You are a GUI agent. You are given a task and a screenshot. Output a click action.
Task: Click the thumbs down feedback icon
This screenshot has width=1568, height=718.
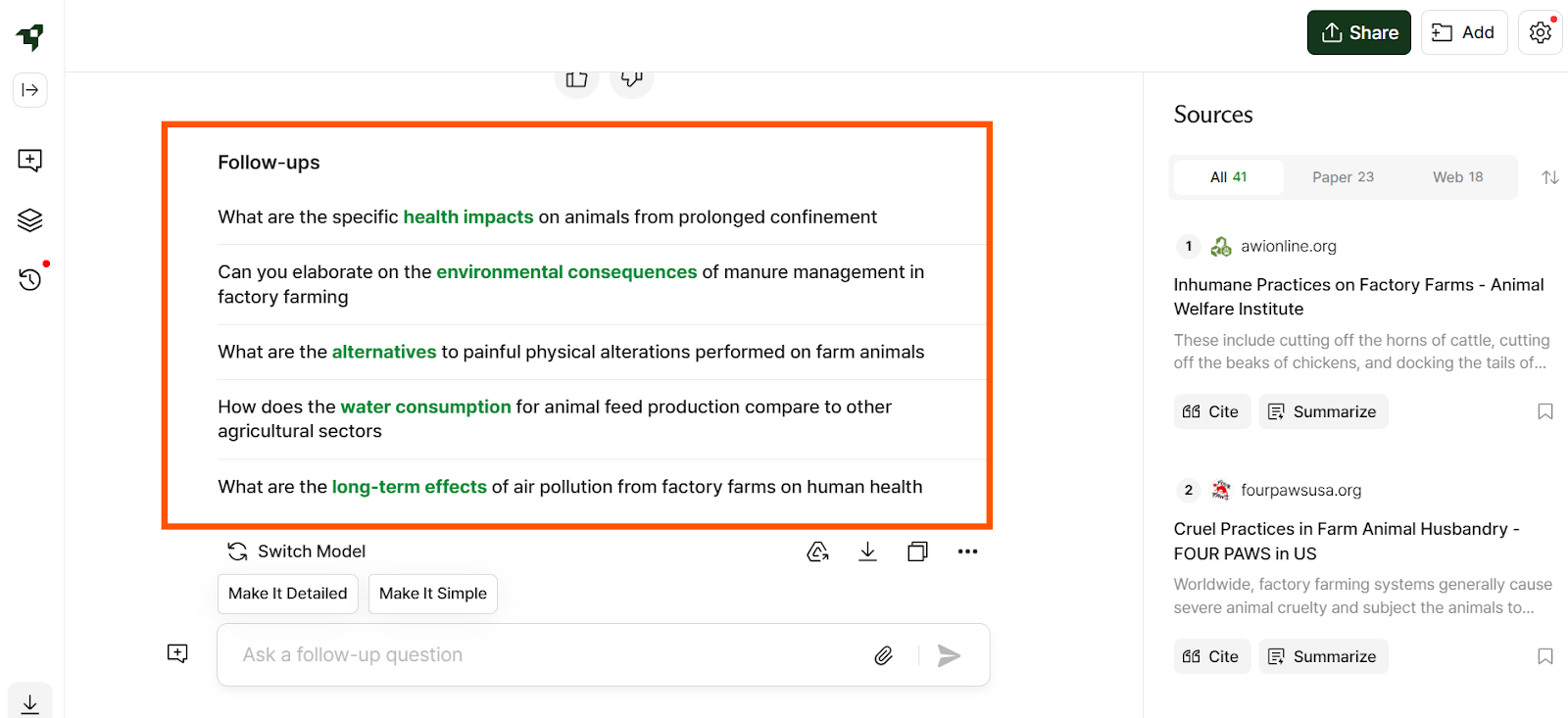(x=632, y=78)
